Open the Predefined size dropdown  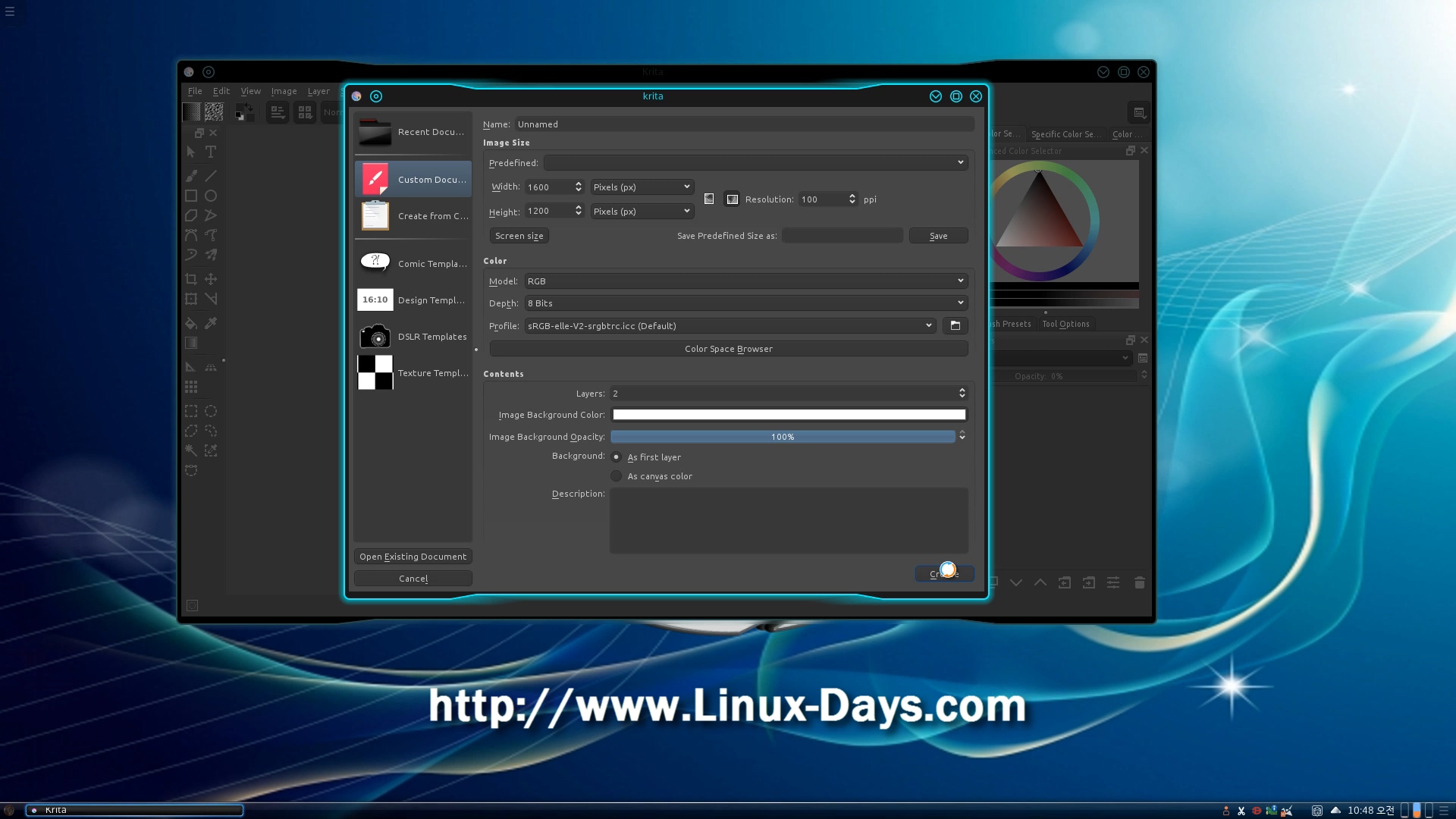click(x=755, y=162)
